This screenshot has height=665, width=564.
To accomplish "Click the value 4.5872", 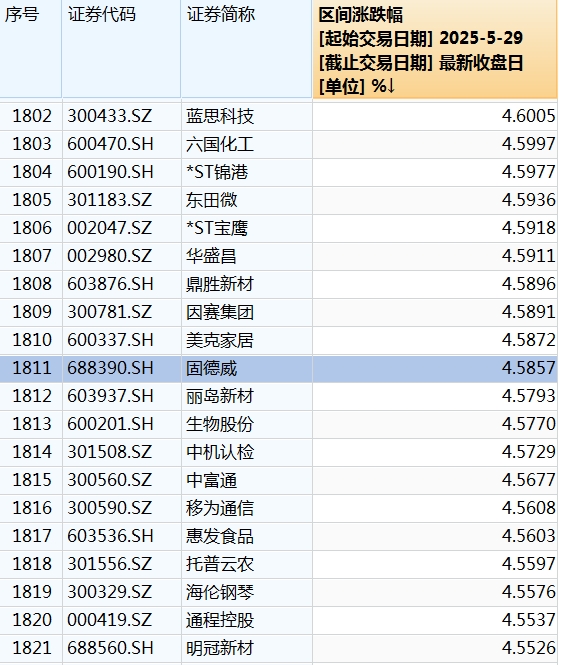I will click(528, 340).
